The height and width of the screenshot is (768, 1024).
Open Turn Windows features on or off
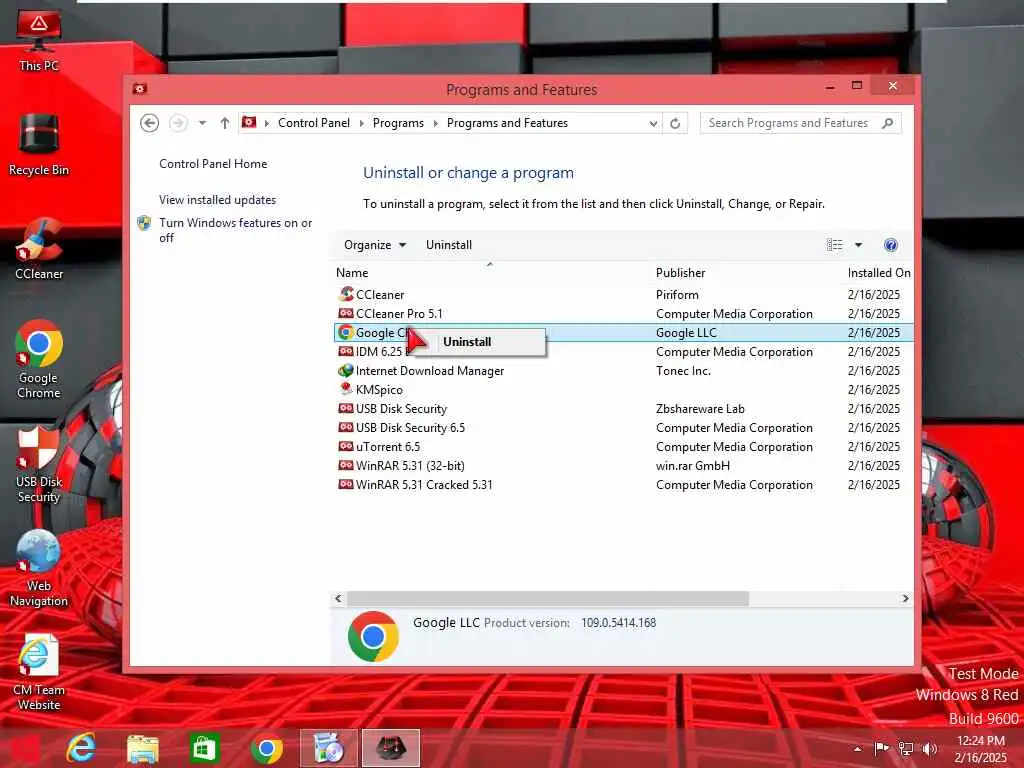[235, 230]
